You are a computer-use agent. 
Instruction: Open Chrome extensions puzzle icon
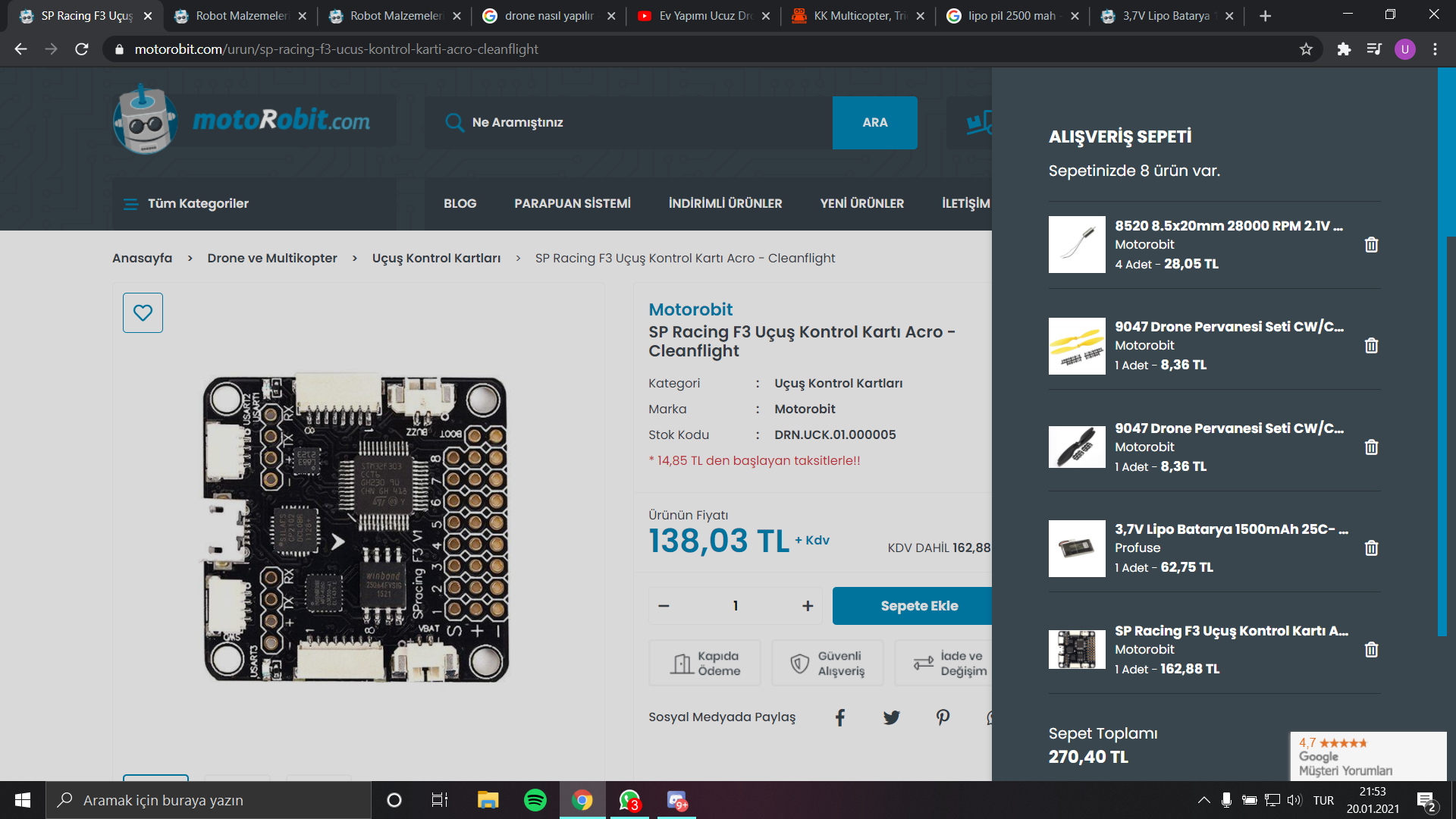coord(1344,49)
